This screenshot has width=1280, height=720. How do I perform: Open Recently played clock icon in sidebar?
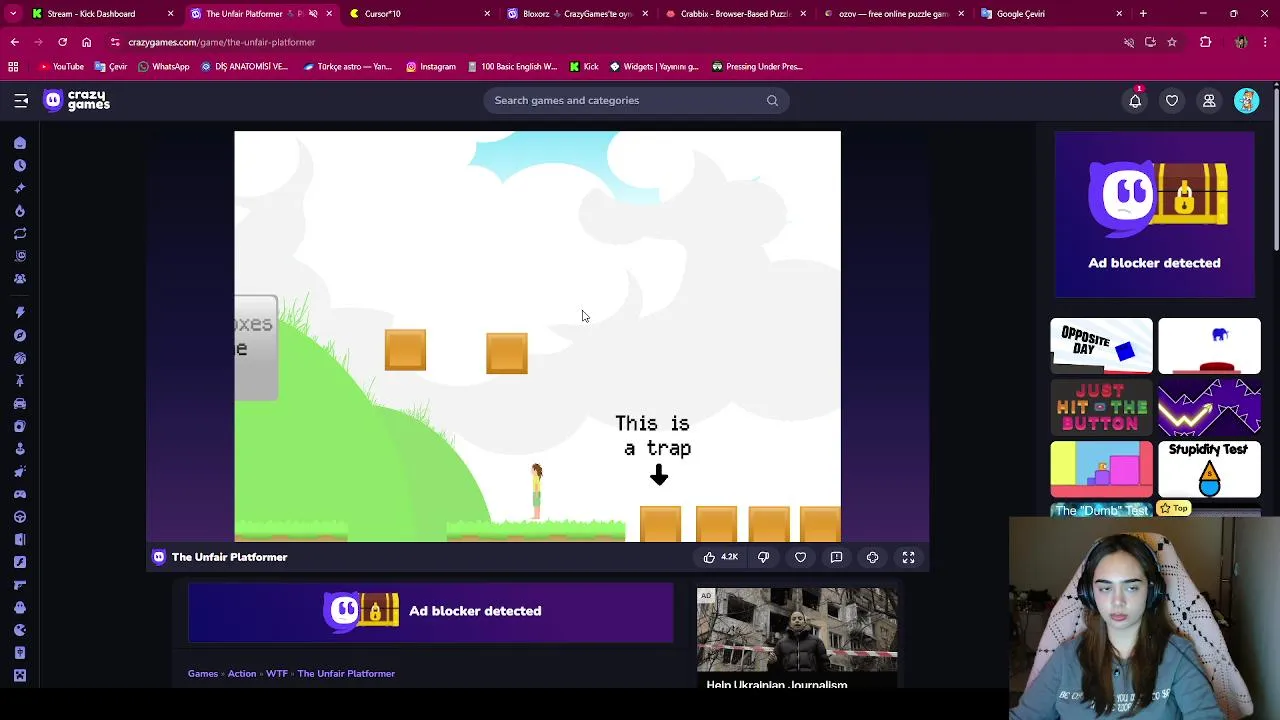(20, 166)
